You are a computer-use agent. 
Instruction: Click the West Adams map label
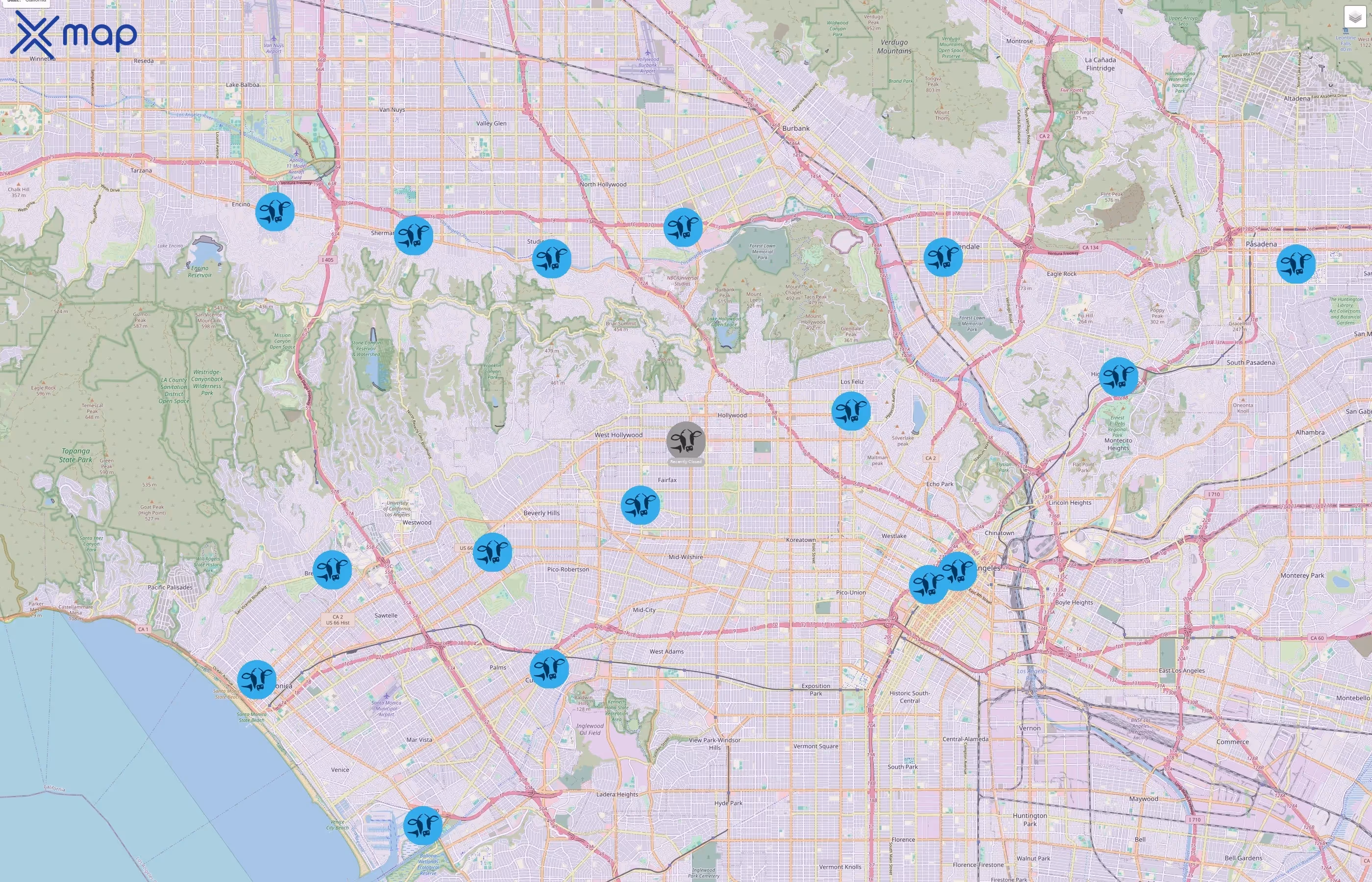point(666,651)
